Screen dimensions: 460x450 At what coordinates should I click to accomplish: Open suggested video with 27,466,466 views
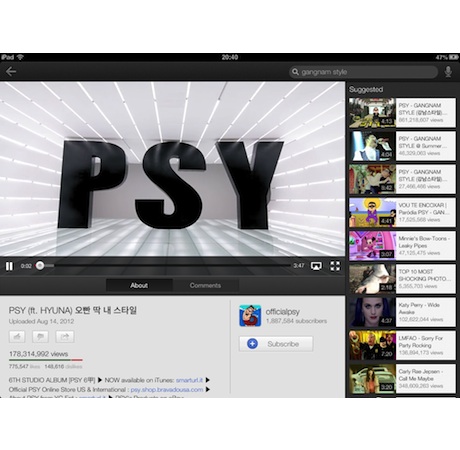402,179
